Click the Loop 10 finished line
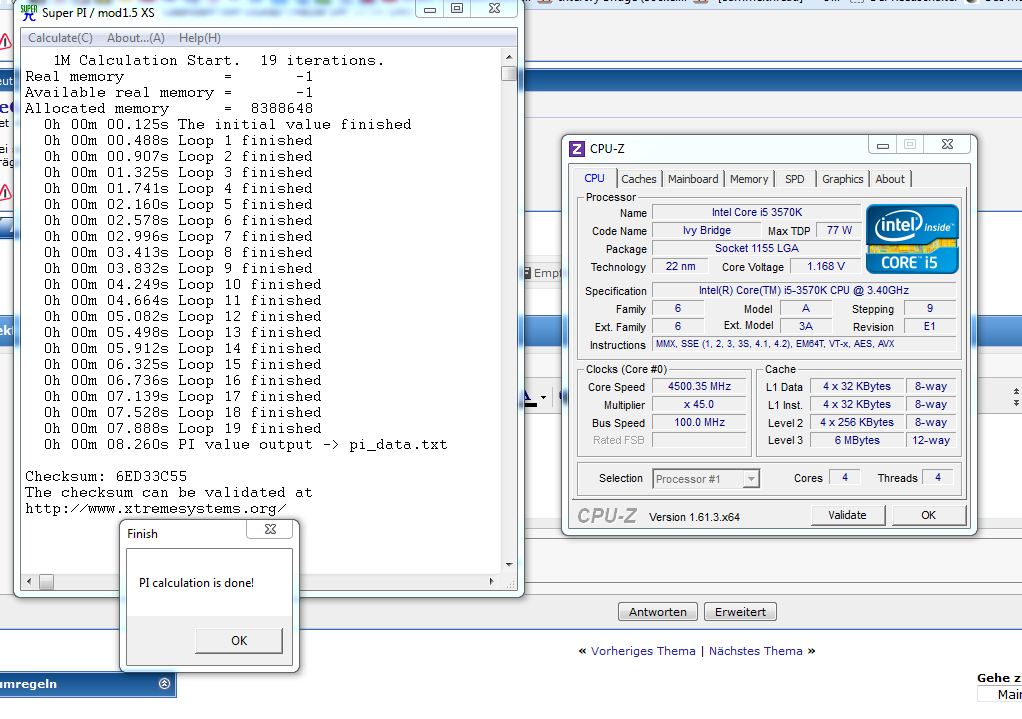Image resolution: width=1022 pixels, height=719 pixels. pos(182,284)
